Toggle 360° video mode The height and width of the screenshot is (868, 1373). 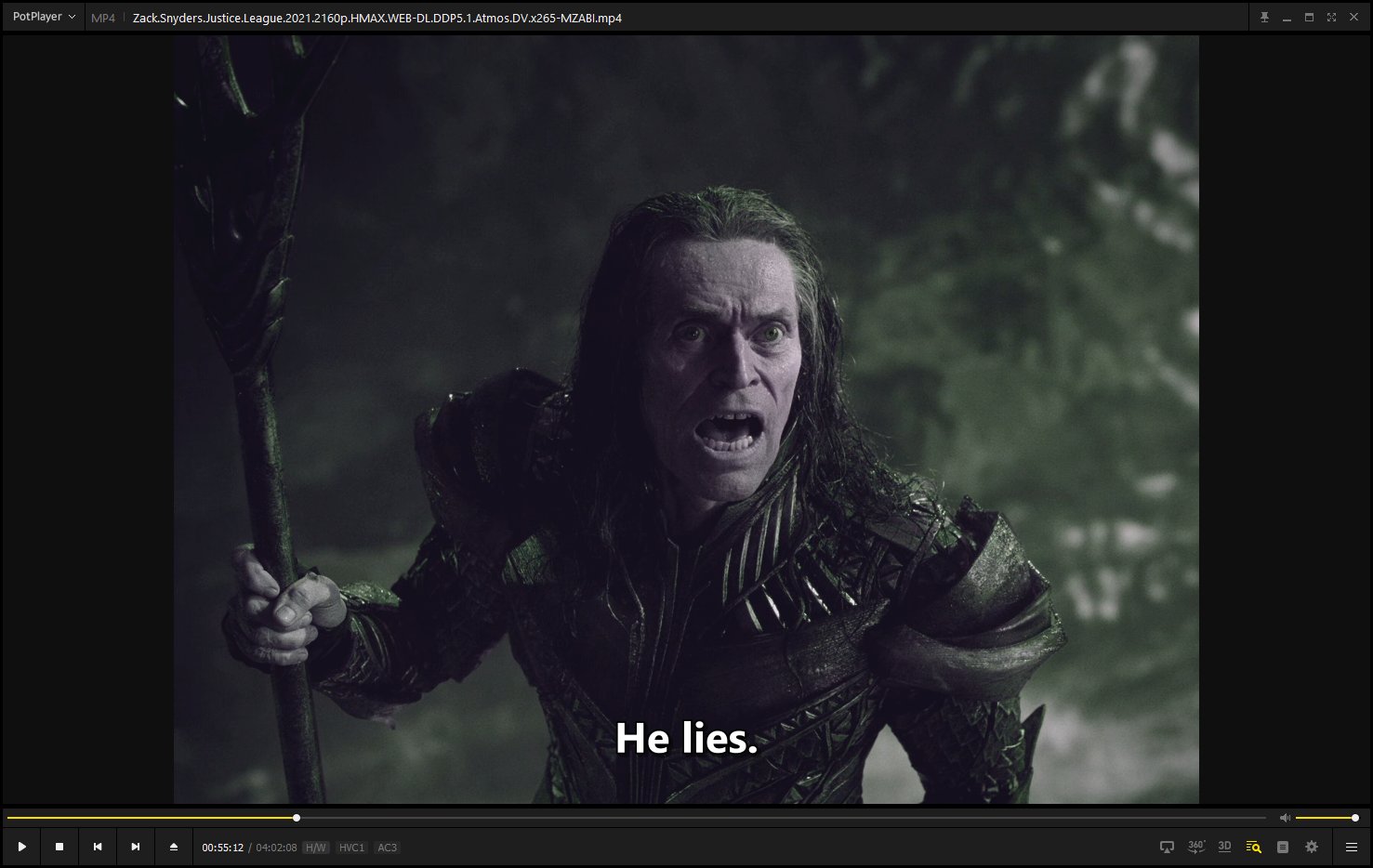(1196, 847)
